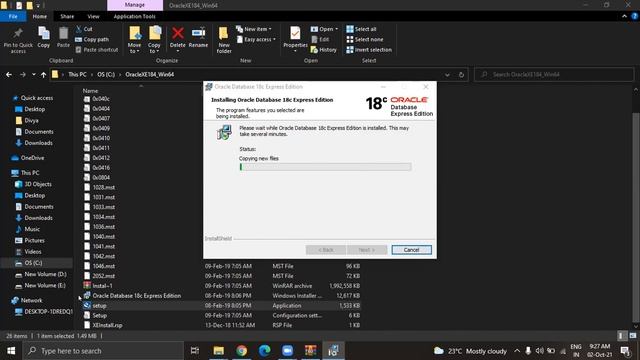This screenshot has width=640, height=360.
Task: Select the 2052.mst file
Action: 104,276
